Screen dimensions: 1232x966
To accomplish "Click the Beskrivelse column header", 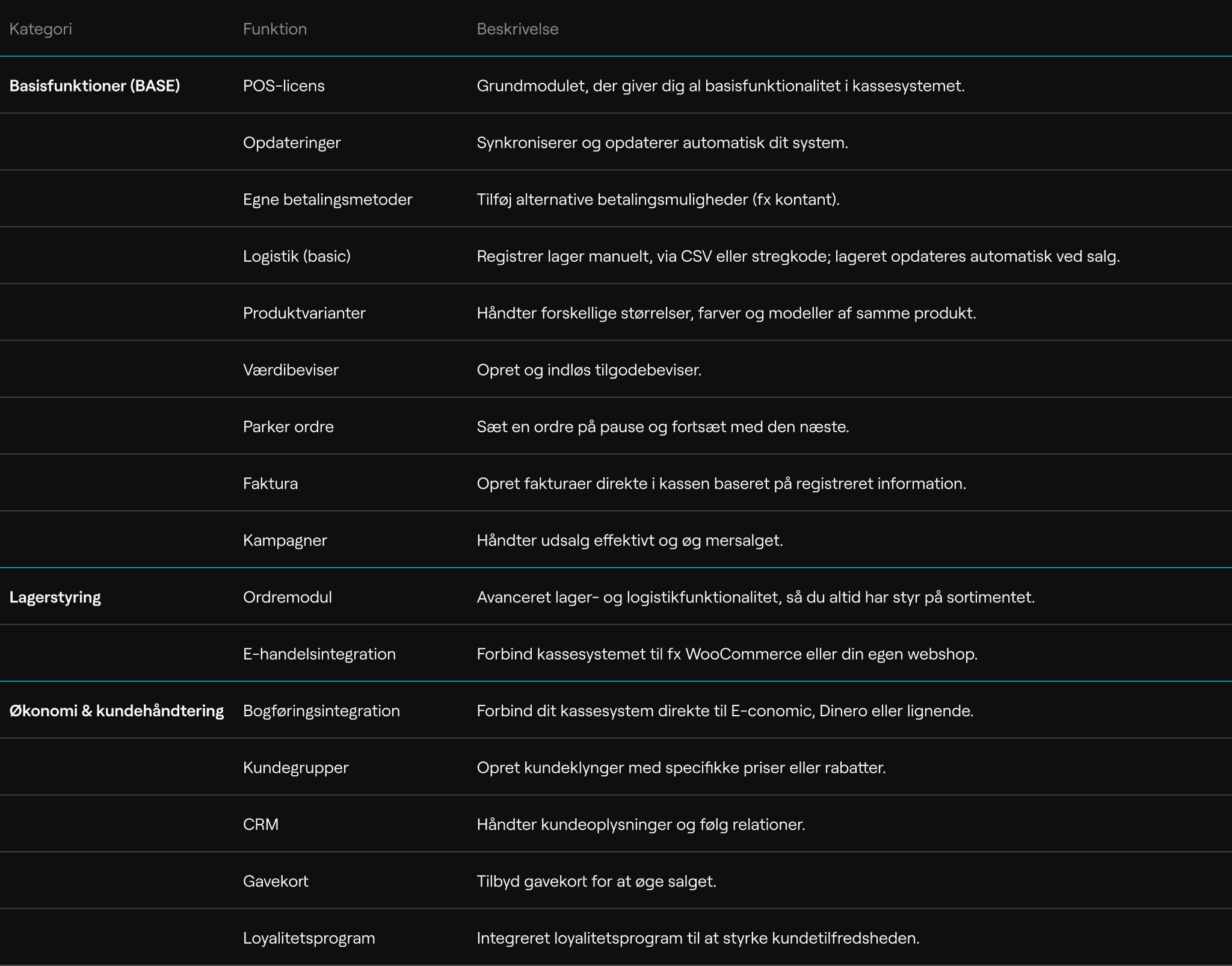I will pyautogui.click(x=517, y=29).
